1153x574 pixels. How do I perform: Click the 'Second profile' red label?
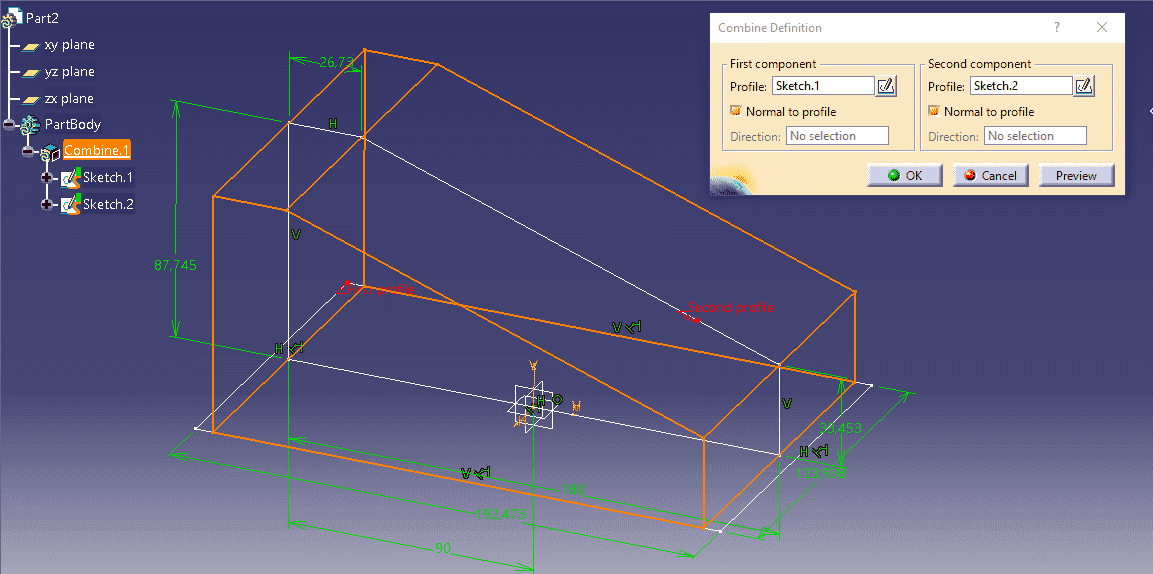tap(730, 308)
